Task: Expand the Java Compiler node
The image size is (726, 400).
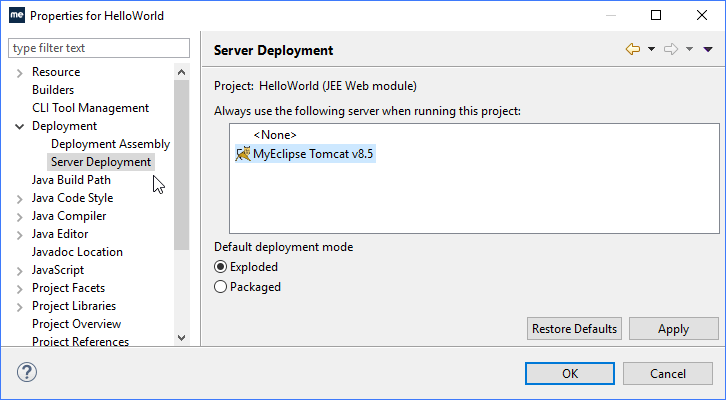Action: click(x=19, y=217)
